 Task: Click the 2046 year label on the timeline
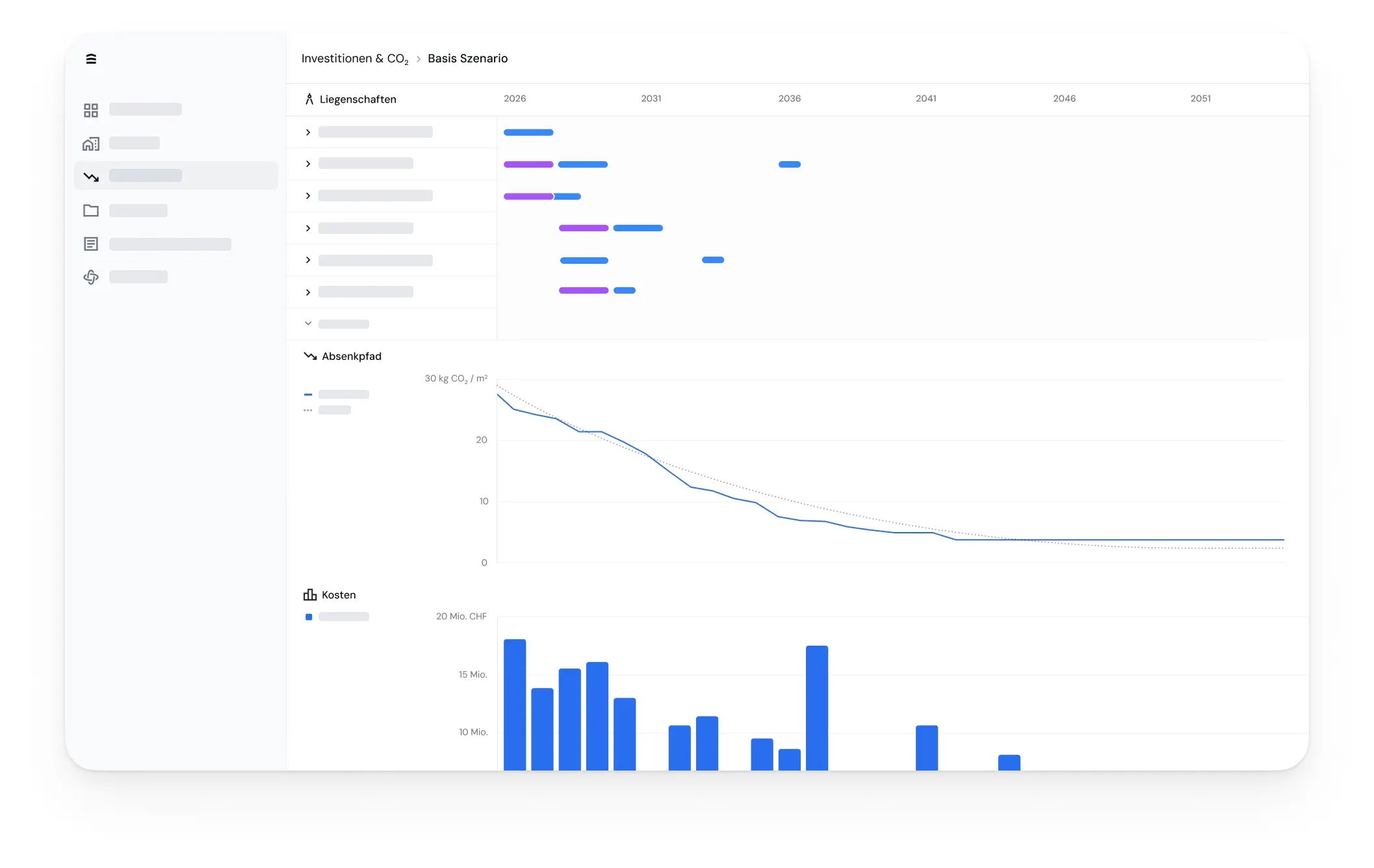[1065, 99]
